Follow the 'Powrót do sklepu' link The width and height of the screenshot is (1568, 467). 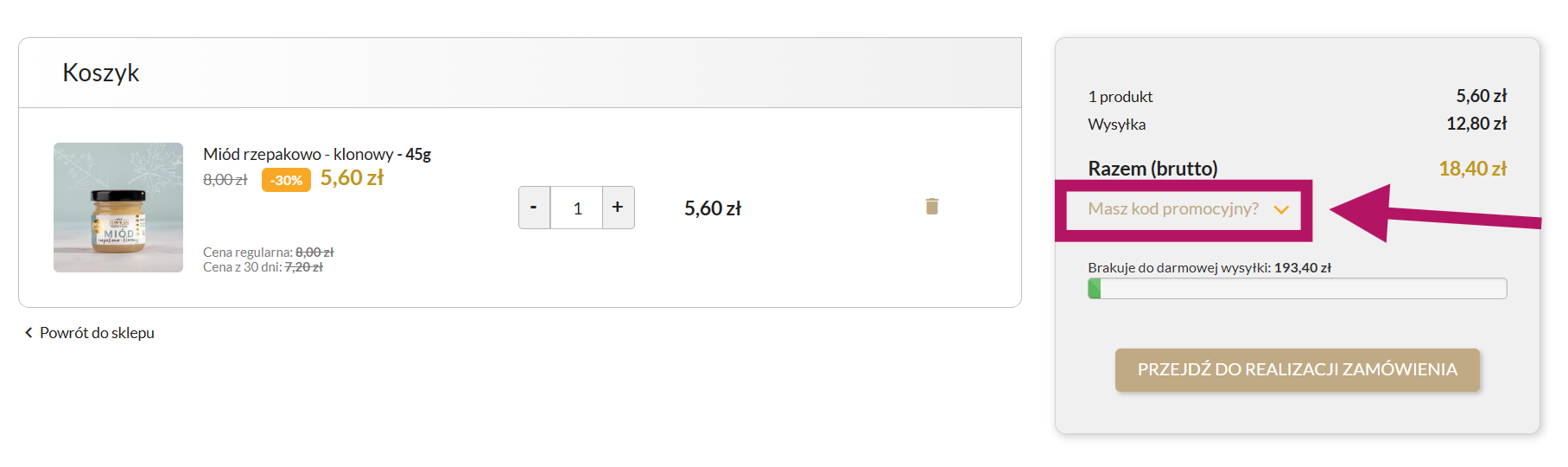97,333
